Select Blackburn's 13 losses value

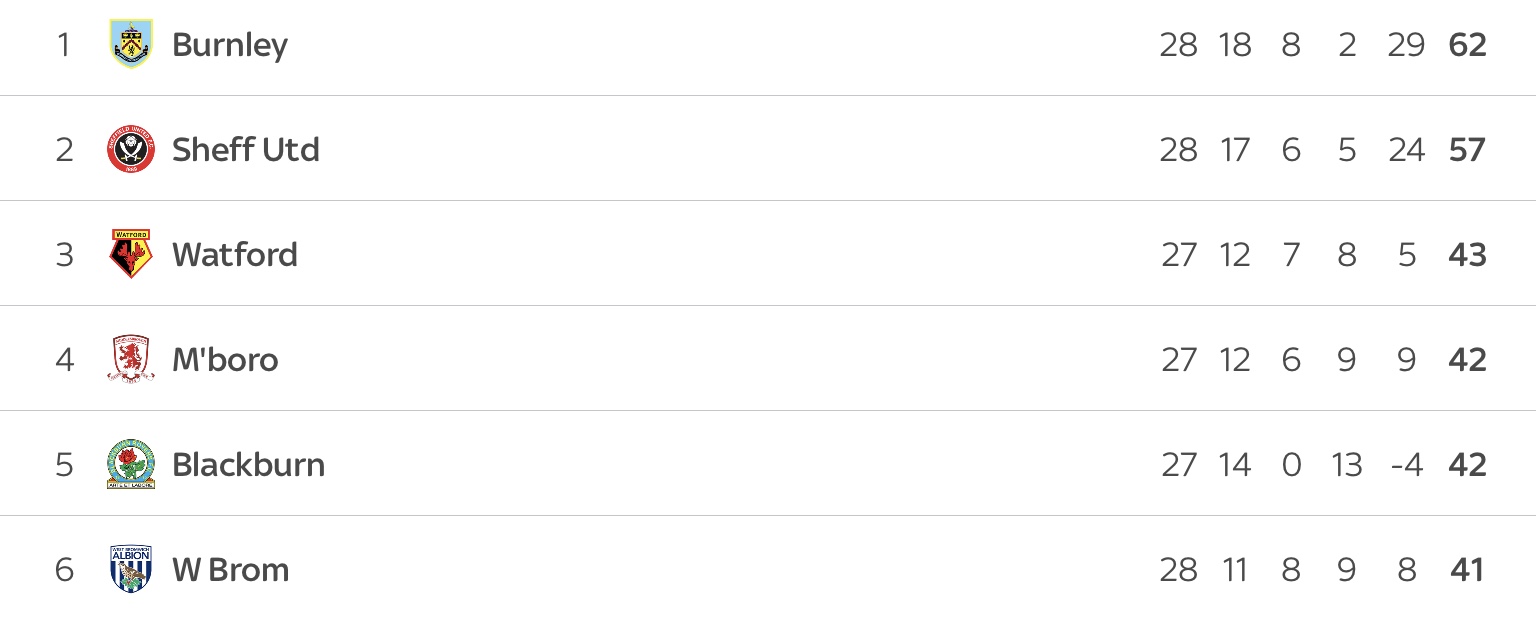[1346, 465]
